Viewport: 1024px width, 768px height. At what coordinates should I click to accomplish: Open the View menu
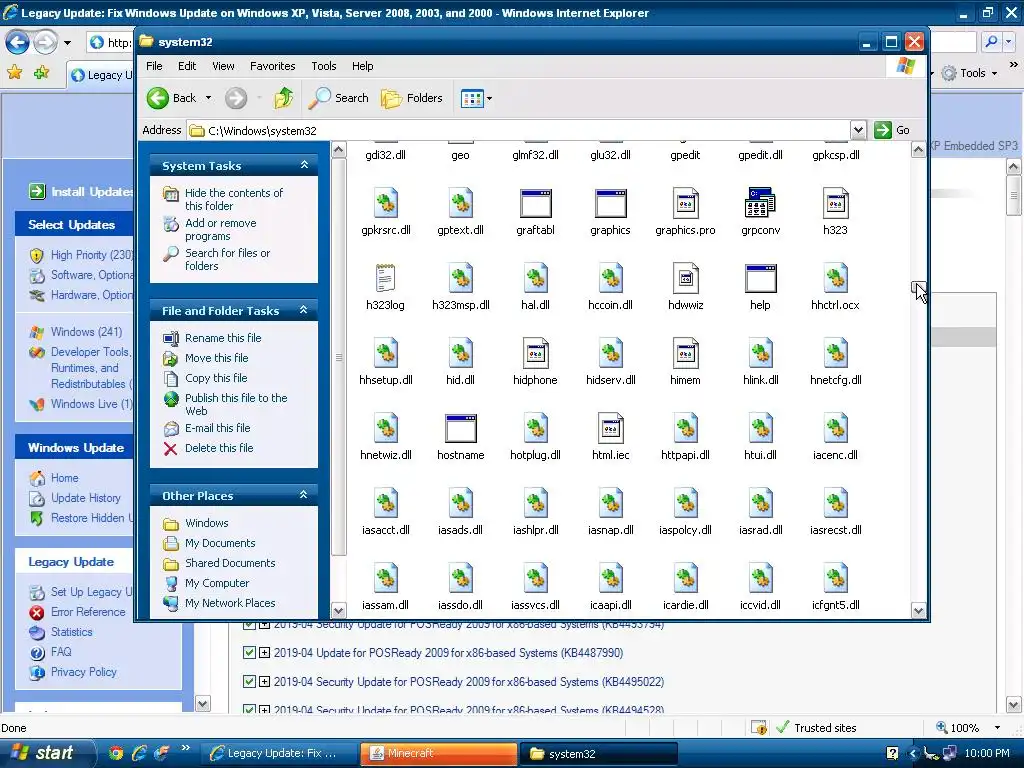click(223, 66)
